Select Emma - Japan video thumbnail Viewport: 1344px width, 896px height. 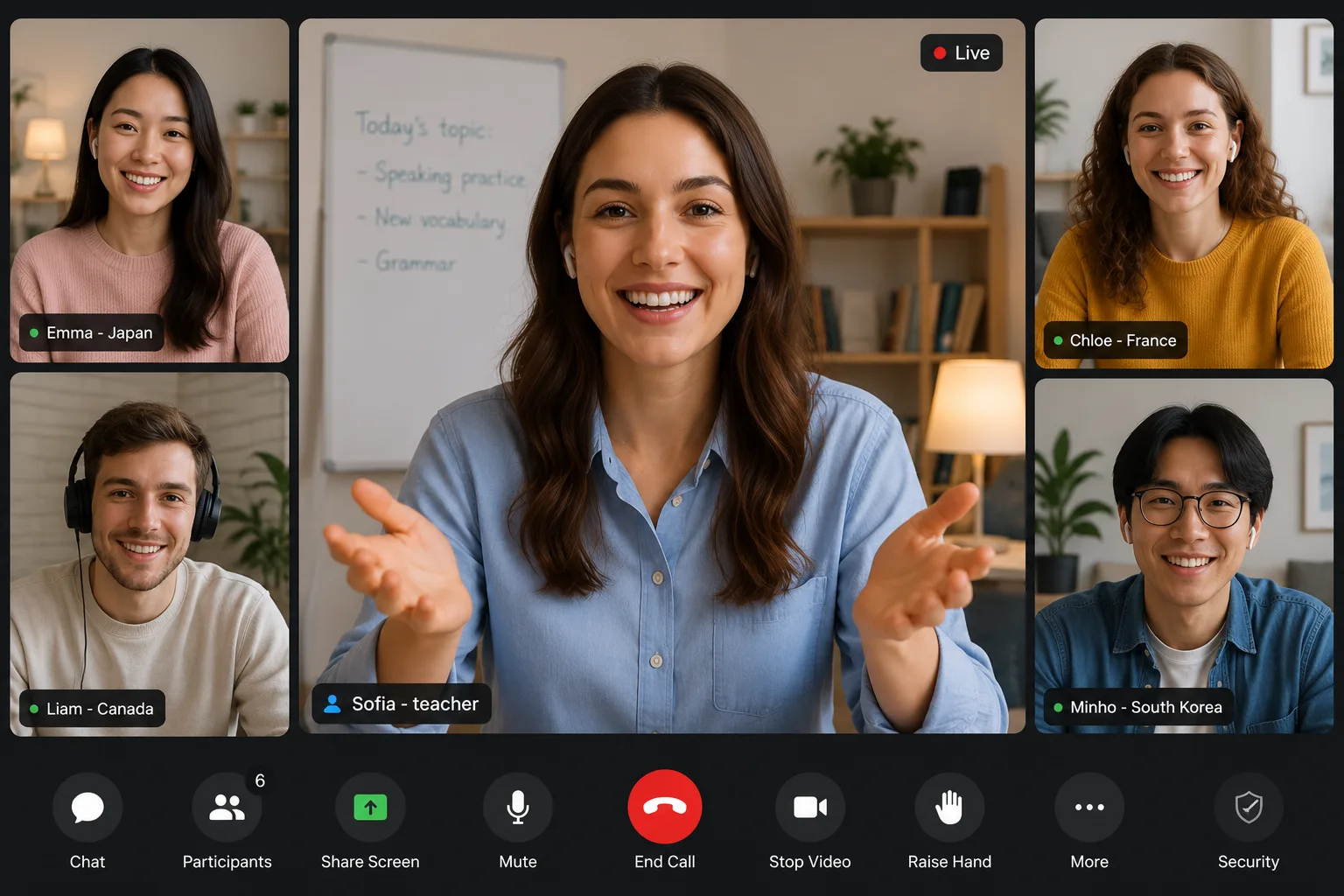(x=150, y=191)
